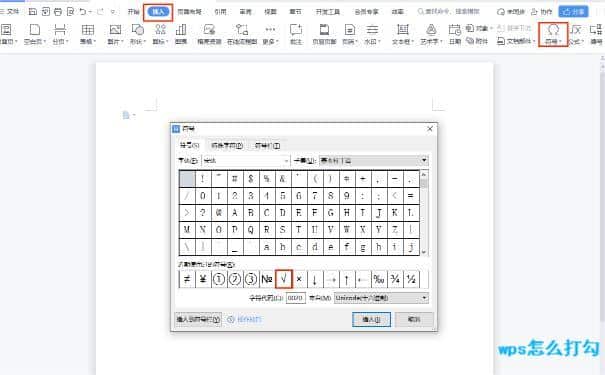Viewport: 605px width, 375px height.
Task: Select the = symbol in grid
Action: coord(411,196)
